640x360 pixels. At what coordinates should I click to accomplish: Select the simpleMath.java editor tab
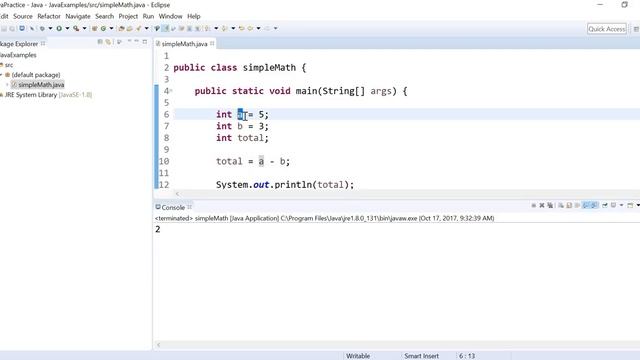(184, 44)
